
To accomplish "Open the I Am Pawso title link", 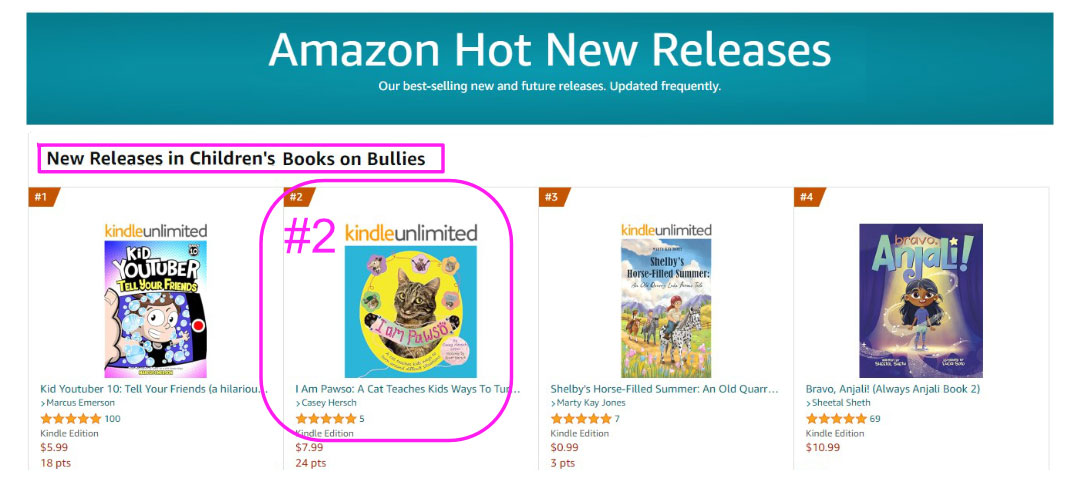I will 408,389.
